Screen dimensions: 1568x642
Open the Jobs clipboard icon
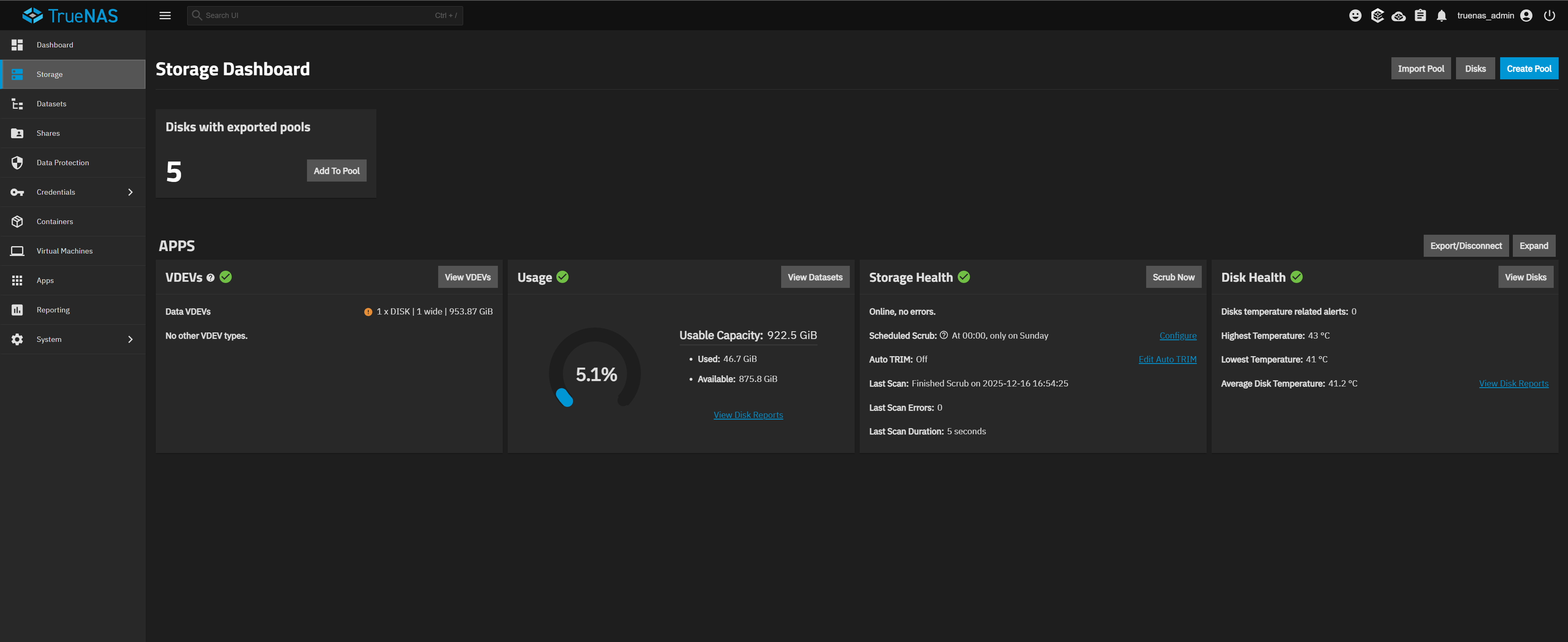coord(1420,16)
